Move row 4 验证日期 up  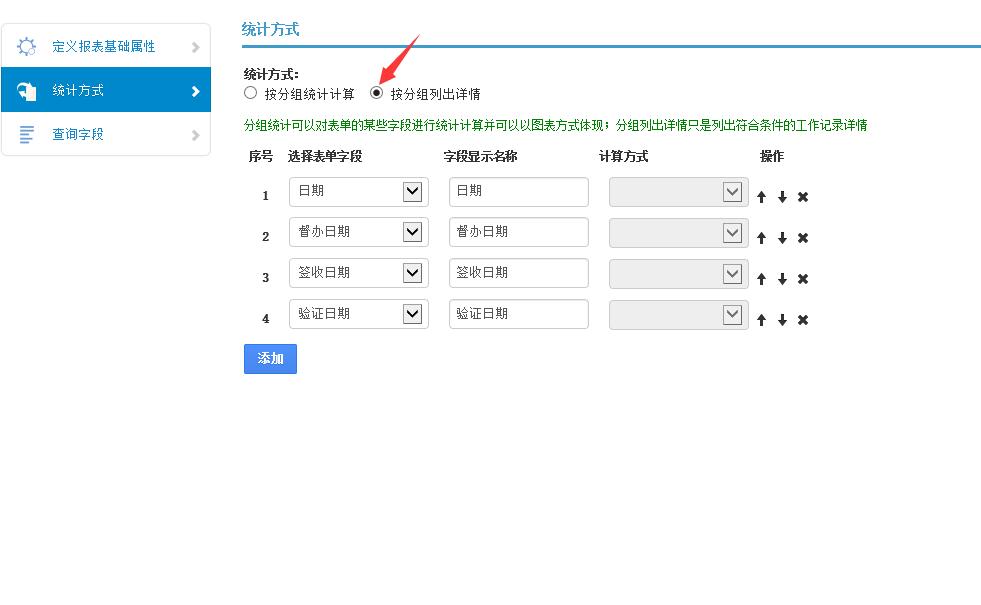pos(761,320)
